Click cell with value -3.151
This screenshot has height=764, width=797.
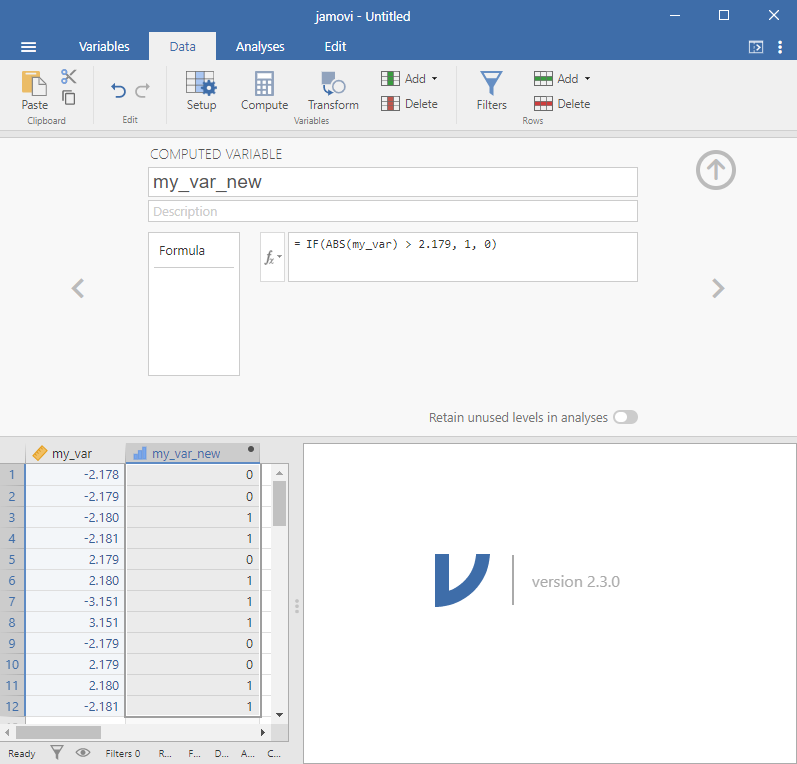pos(75,601)
